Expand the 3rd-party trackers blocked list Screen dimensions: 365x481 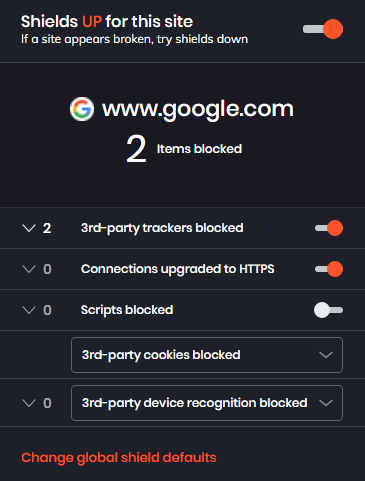29,228
